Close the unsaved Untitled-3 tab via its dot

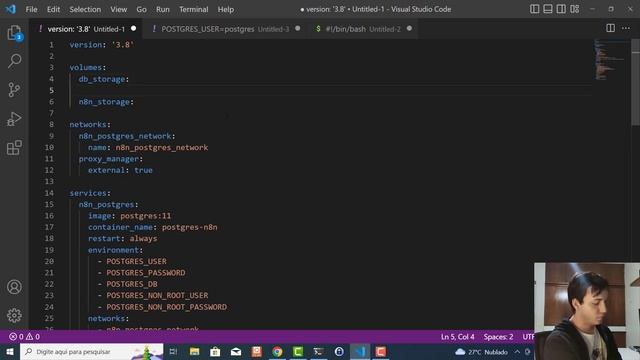point(298,29)
